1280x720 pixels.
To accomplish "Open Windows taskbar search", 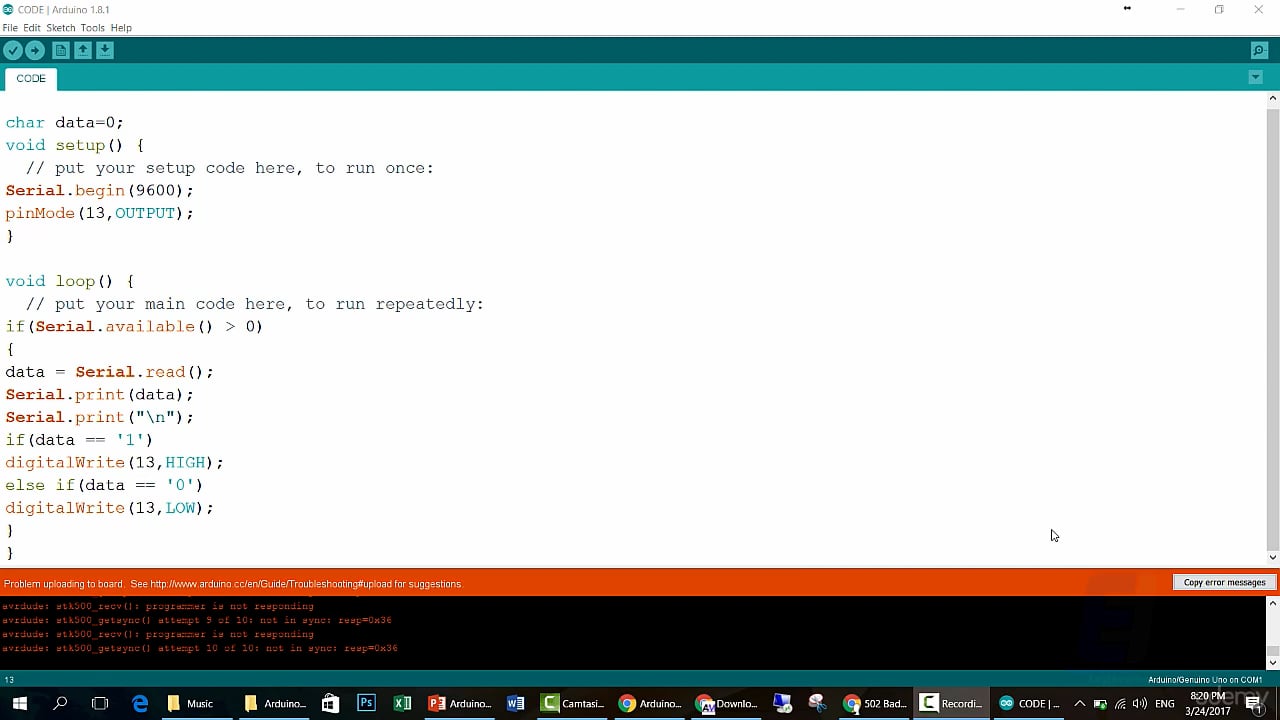I will pos(60,703).
